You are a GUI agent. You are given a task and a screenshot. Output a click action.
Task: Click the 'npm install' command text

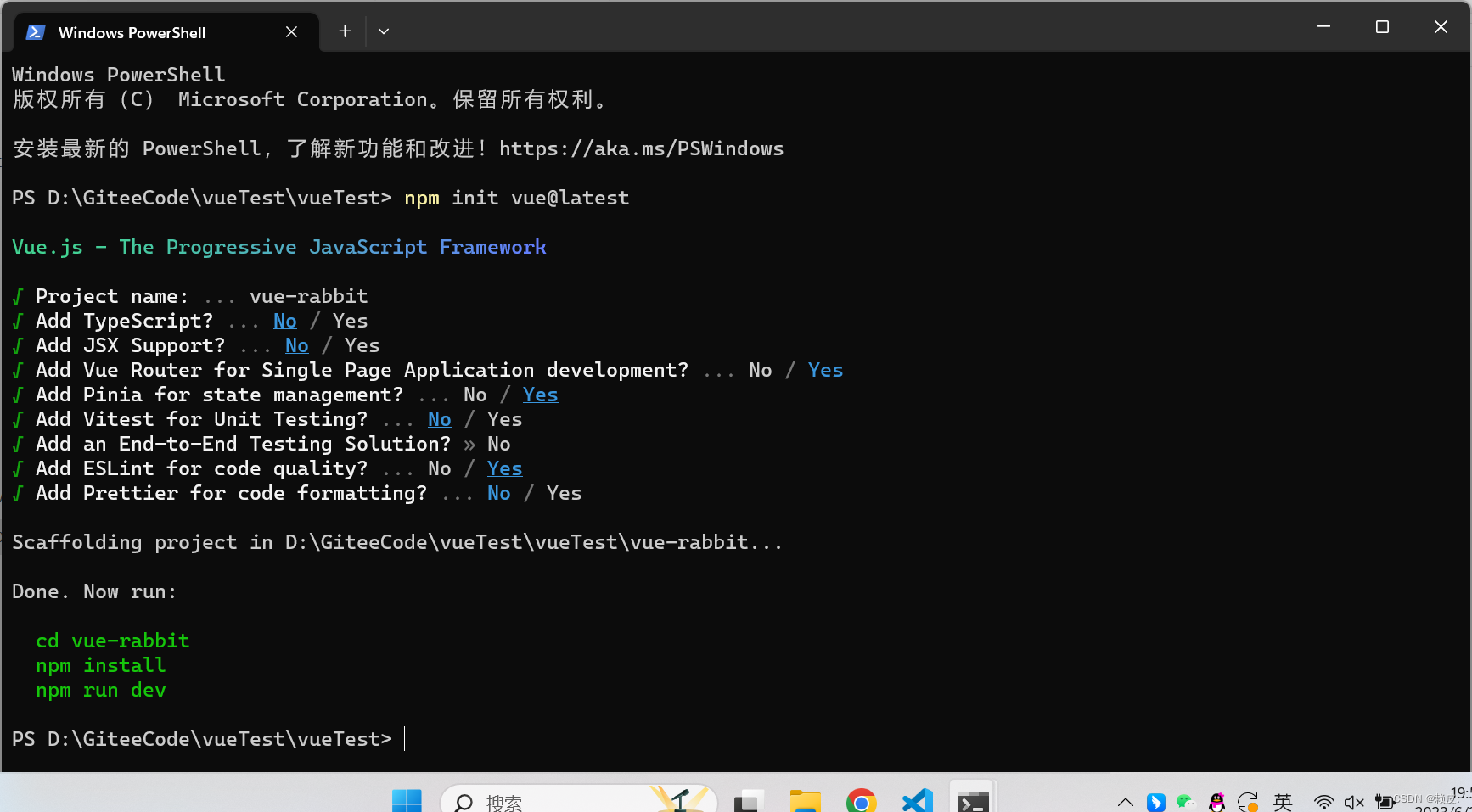101,665
